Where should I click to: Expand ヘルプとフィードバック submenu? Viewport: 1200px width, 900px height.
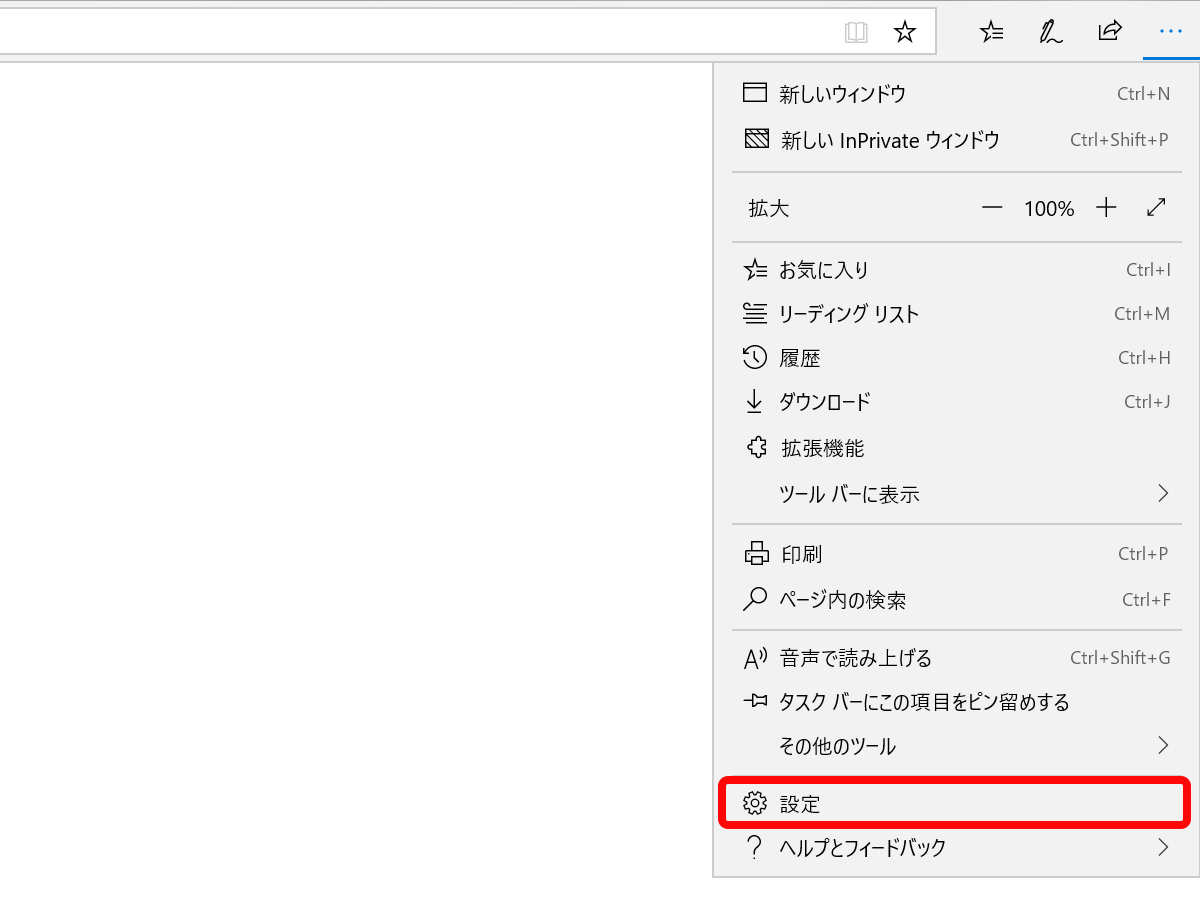[956, 848]
